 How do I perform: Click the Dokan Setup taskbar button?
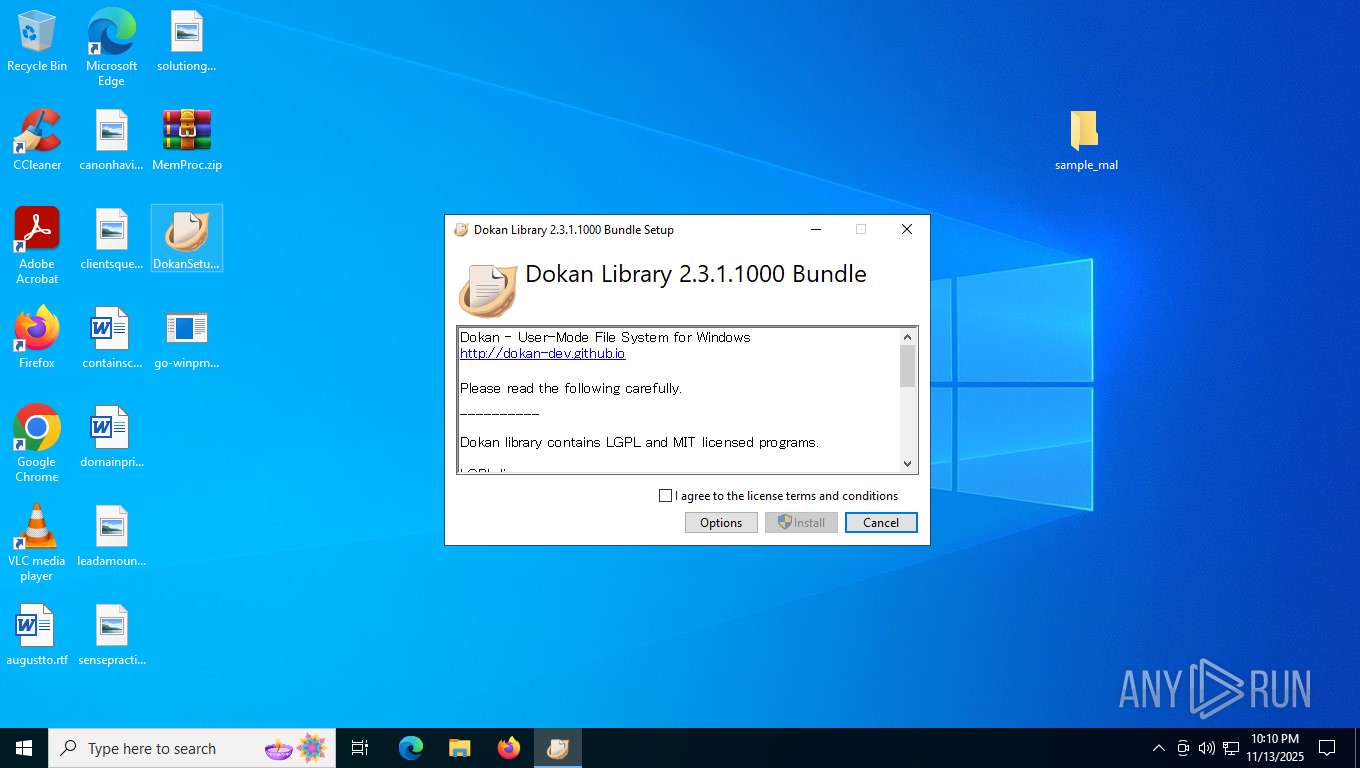coord(557,748)
